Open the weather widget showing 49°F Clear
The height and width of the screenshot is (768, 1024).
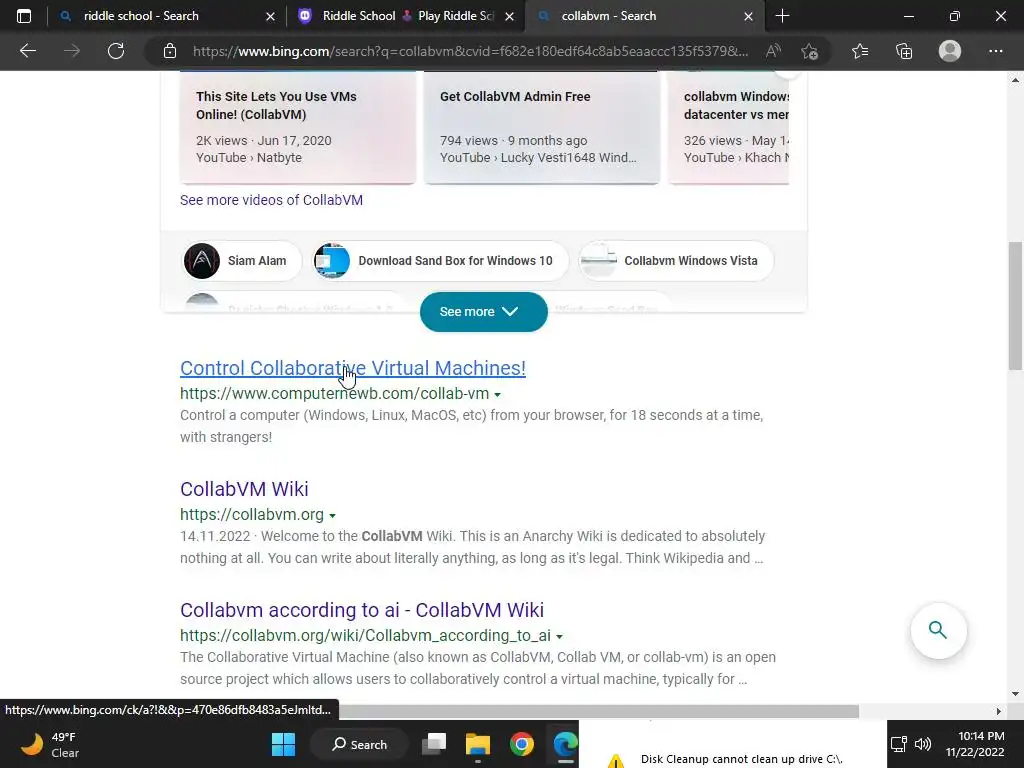[x=50, y=744]
